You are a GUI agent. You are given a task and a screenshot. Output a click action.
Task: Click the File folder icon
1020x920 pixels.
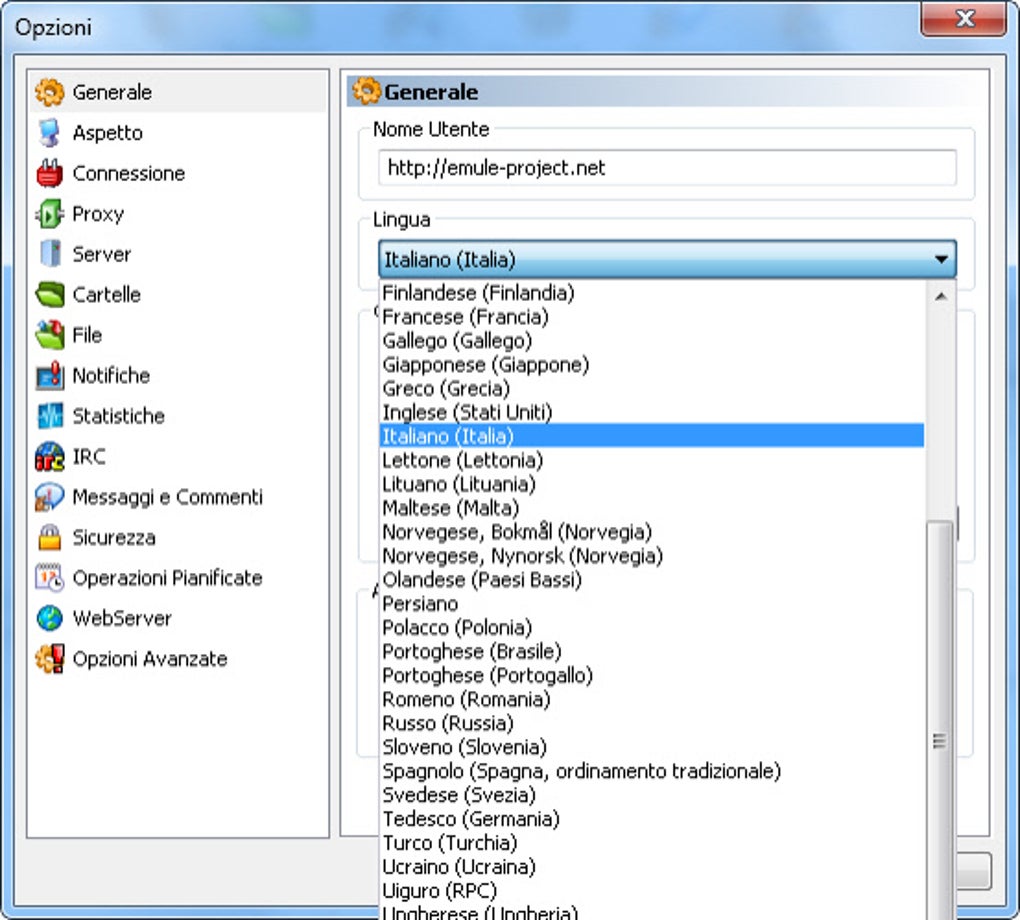(x=49, y=334)
